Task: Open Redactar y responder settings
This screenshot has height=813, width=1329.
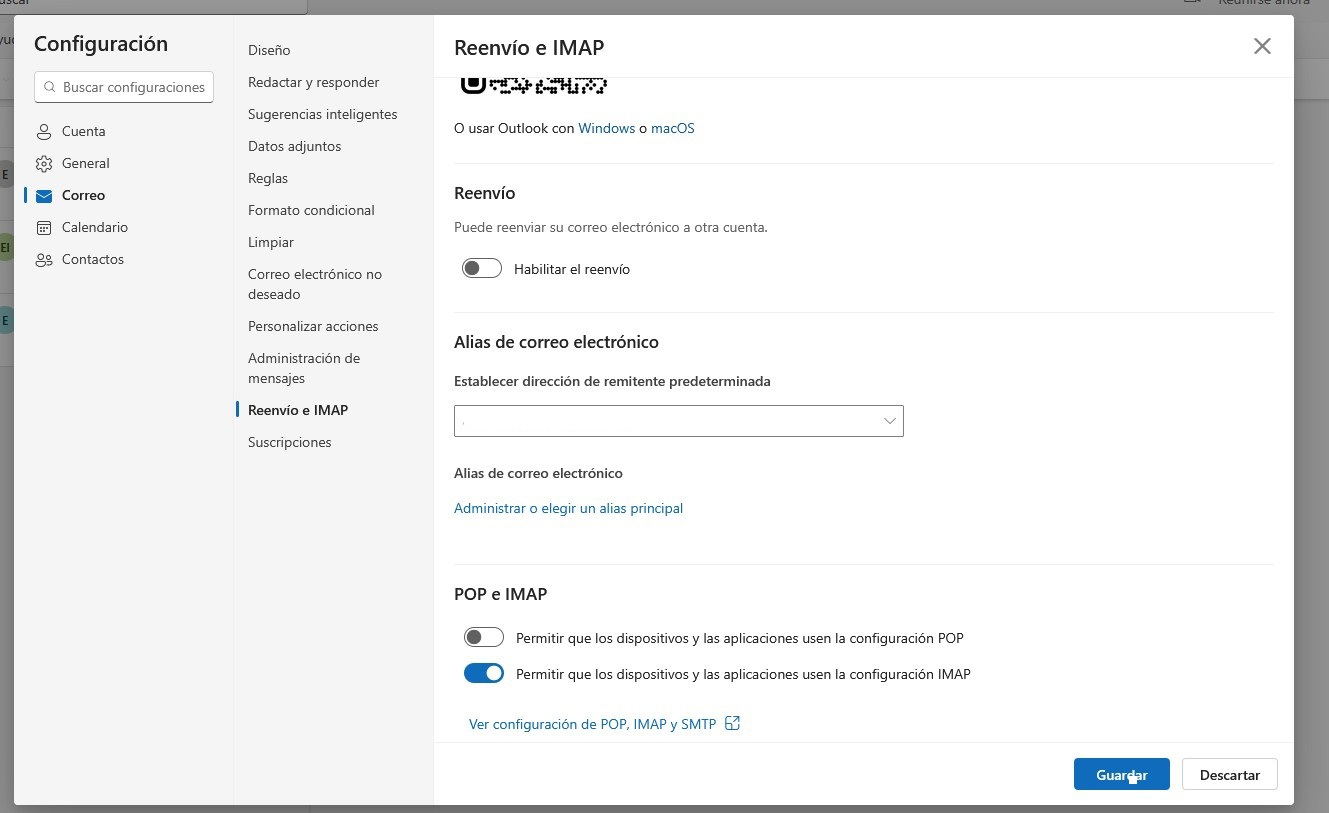Action: 314,82
